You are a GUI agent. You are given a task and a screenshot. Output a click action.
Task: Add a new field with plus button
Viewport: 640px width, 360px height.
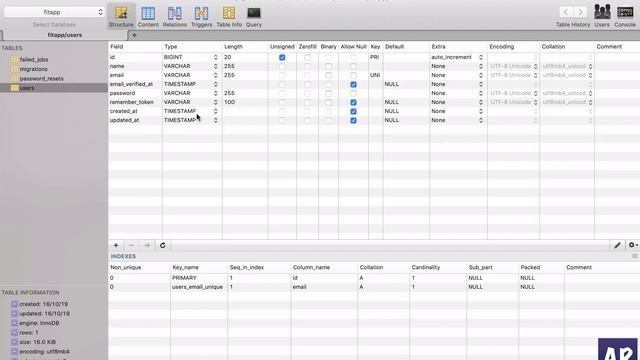click(x=116, y=245)
